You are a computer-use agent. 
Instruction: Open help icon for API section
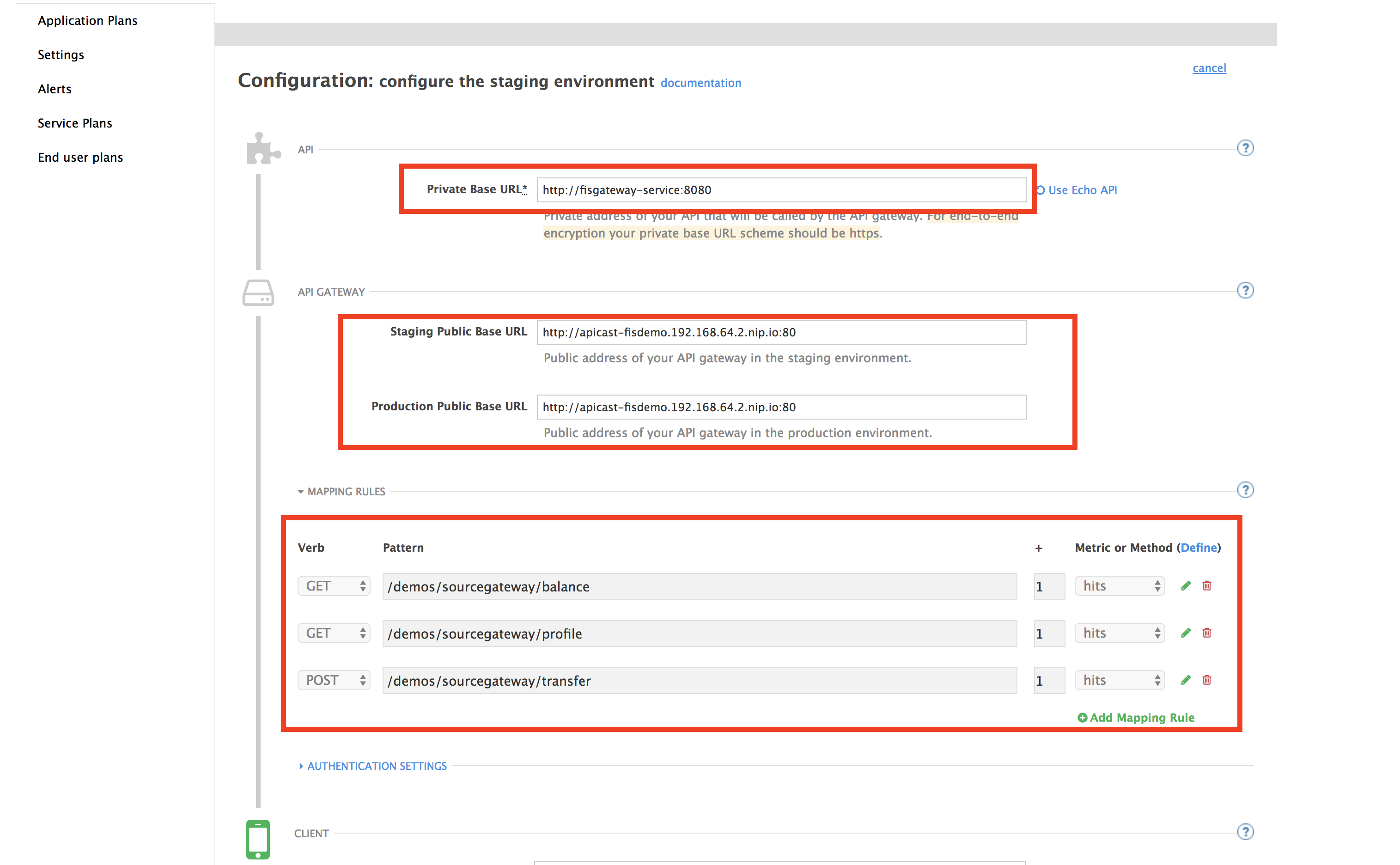(x=1245, y=148)
